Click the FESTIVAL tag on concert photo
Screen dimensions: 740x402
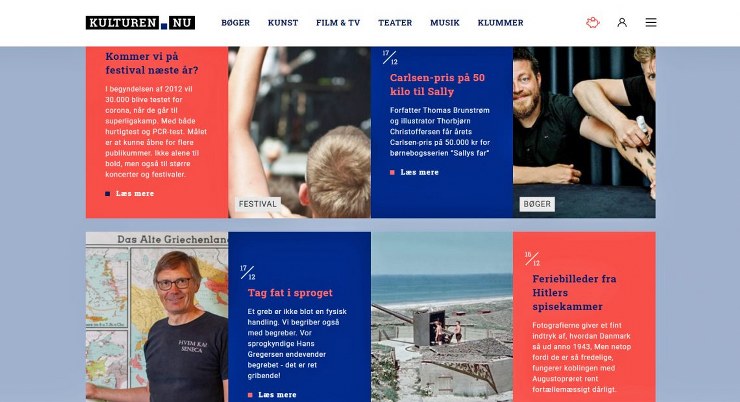click(258, 204)
